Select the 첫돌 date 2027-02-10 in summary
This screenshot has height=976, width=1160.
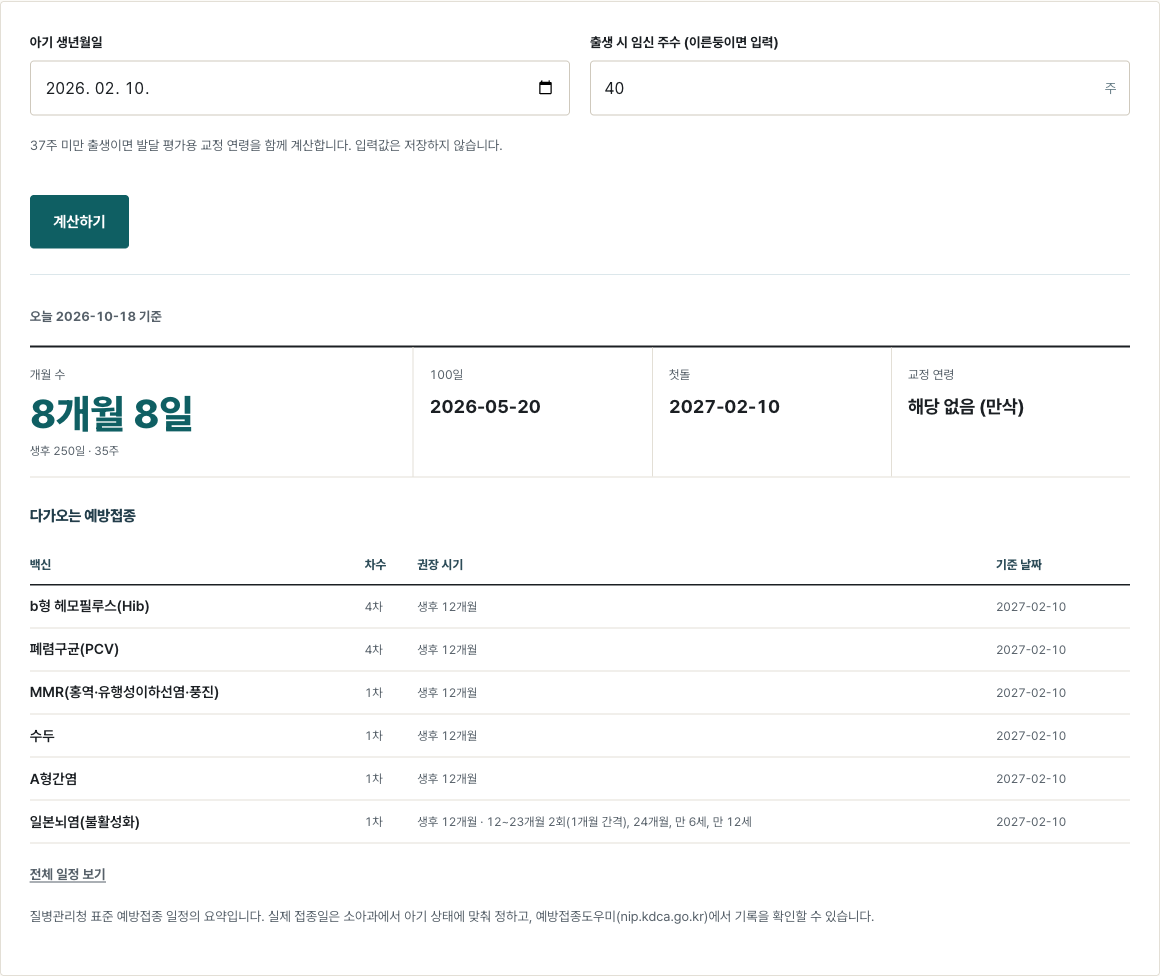(724, 406)
